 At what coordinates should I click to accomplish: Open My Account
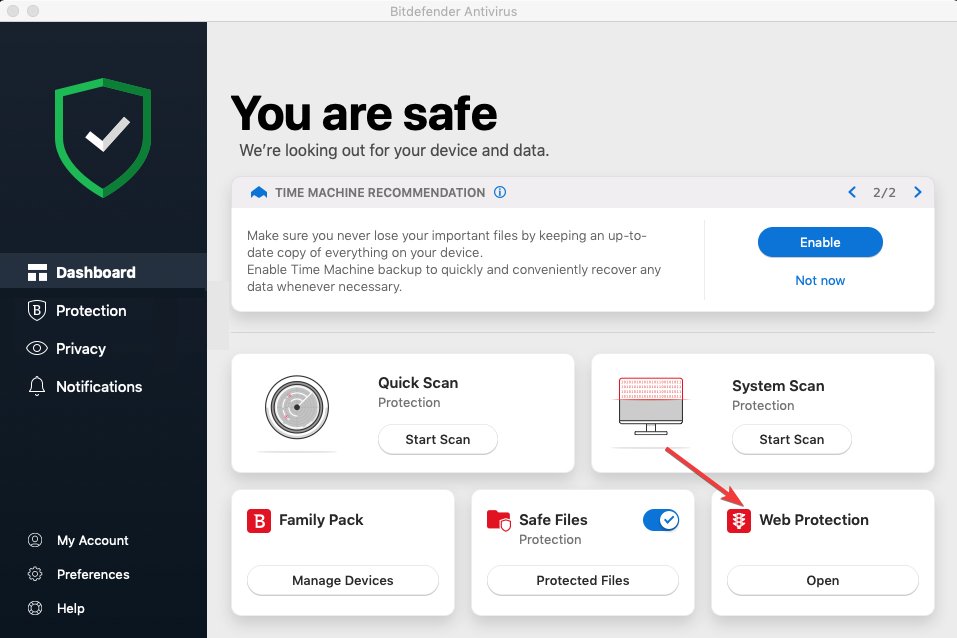tap(92, 540)
